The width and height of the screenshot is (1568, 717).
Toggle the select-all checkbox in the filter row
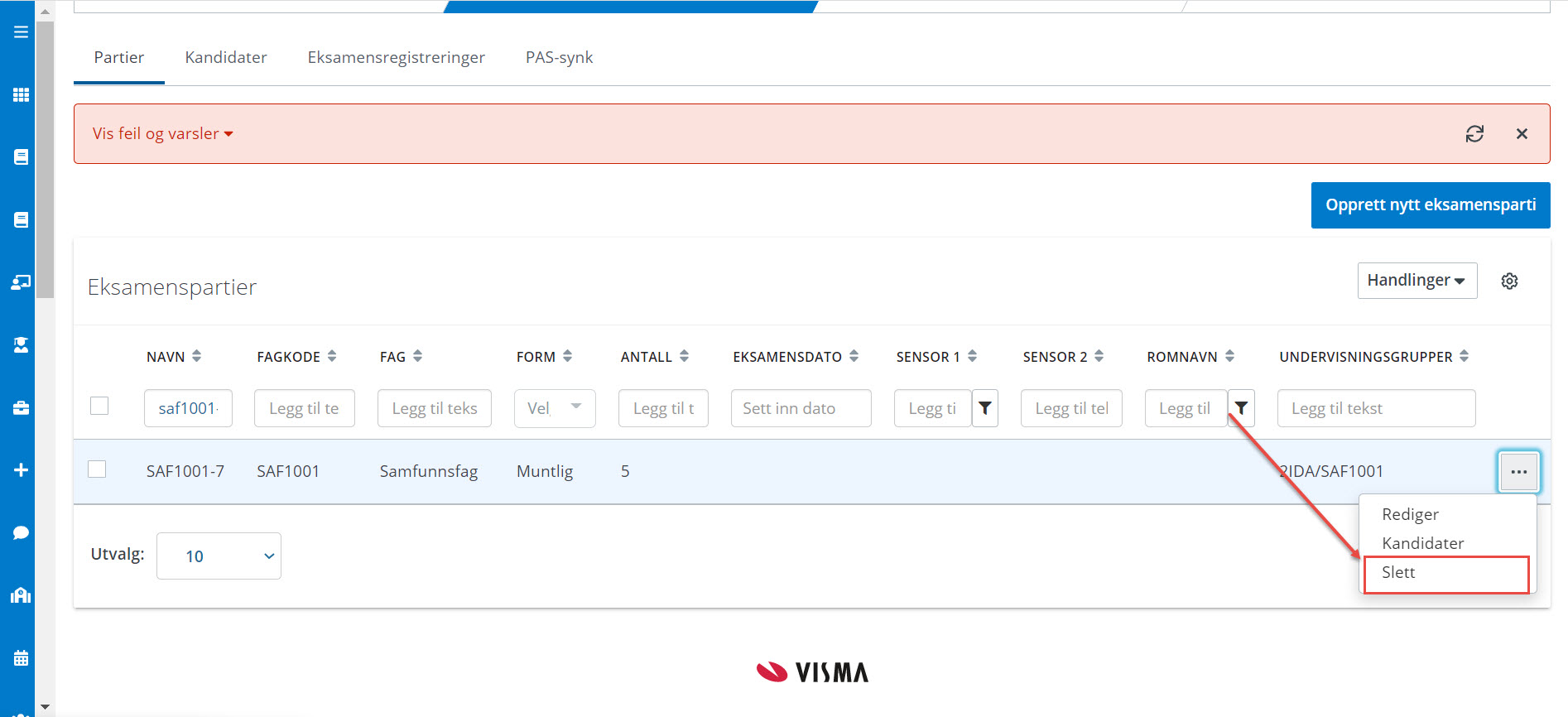coord(99,406)
